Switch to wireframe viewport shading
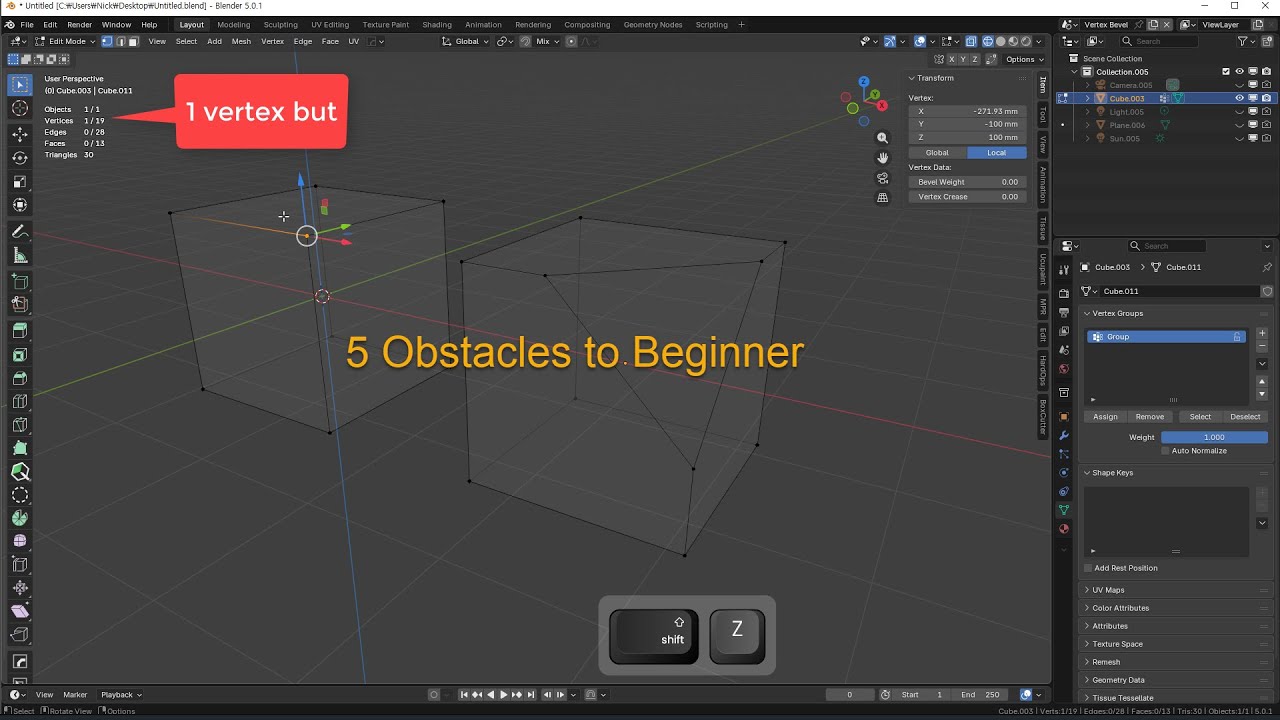 click(989, 41)
